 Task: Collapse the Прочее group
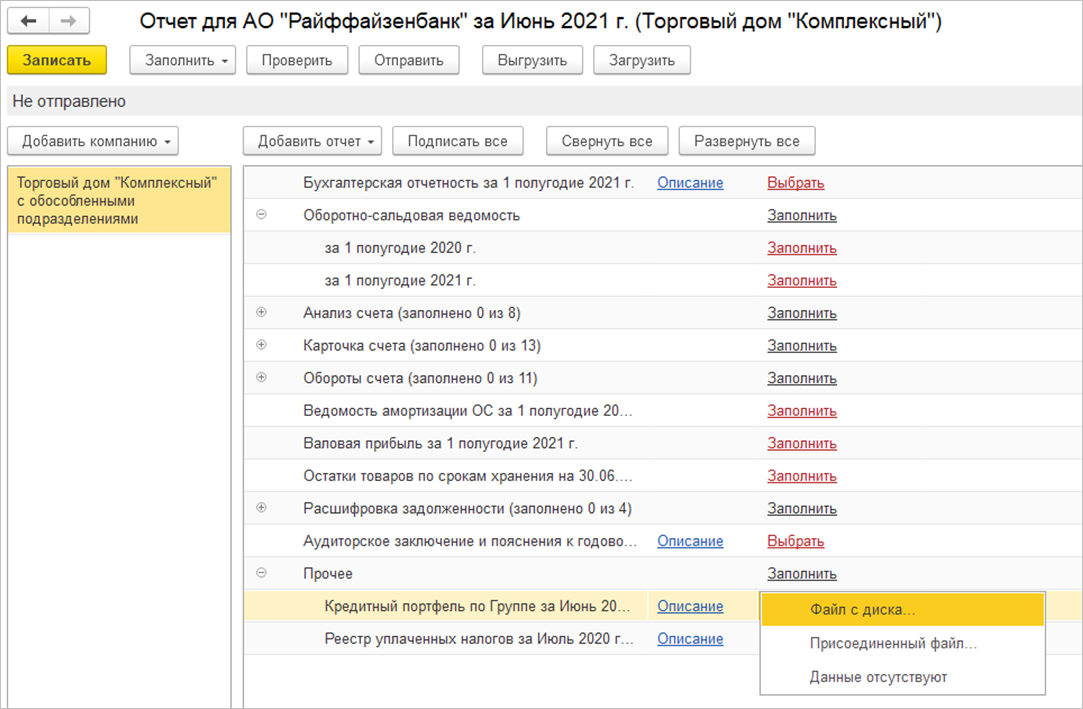point(262,573)
